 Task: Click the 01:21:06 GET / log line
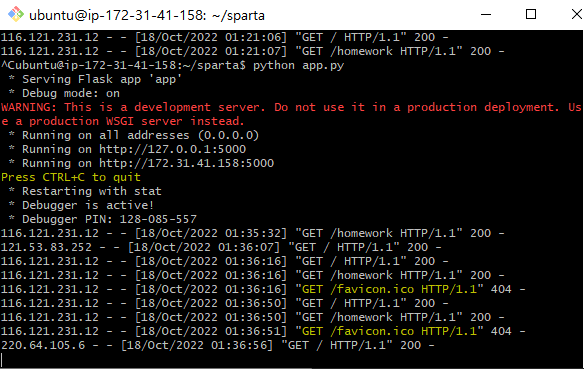(x=225, y=38)
